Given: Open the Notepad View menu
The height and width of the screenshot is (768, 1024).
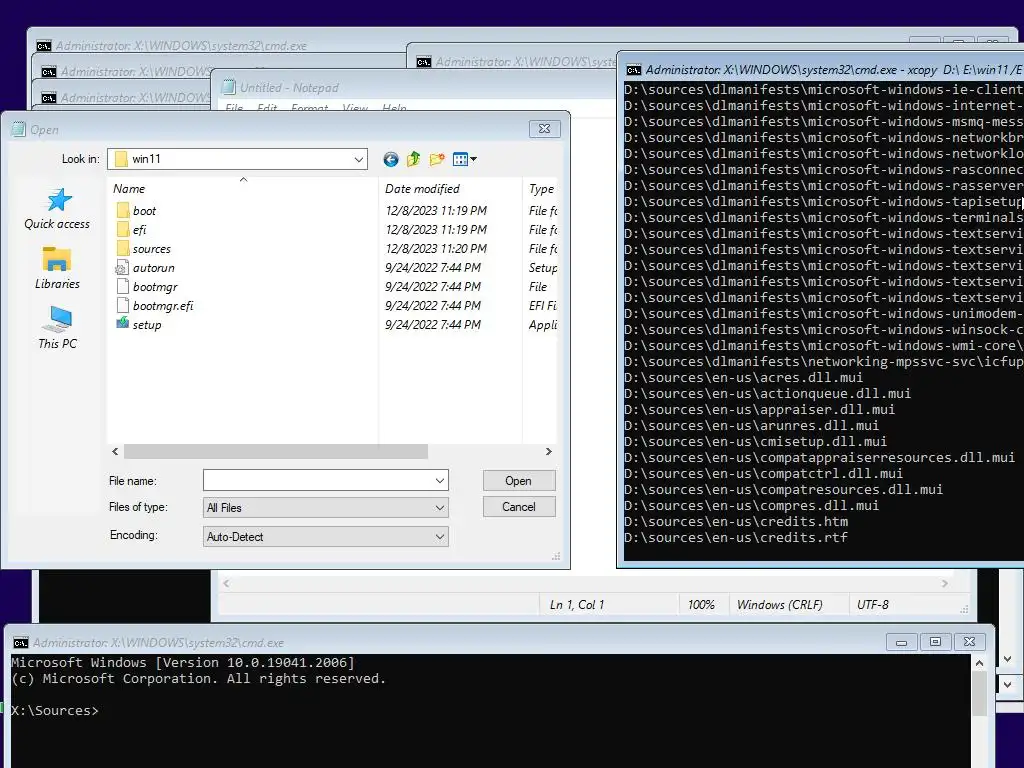Looking at the screenshot, I should [355, 108].
